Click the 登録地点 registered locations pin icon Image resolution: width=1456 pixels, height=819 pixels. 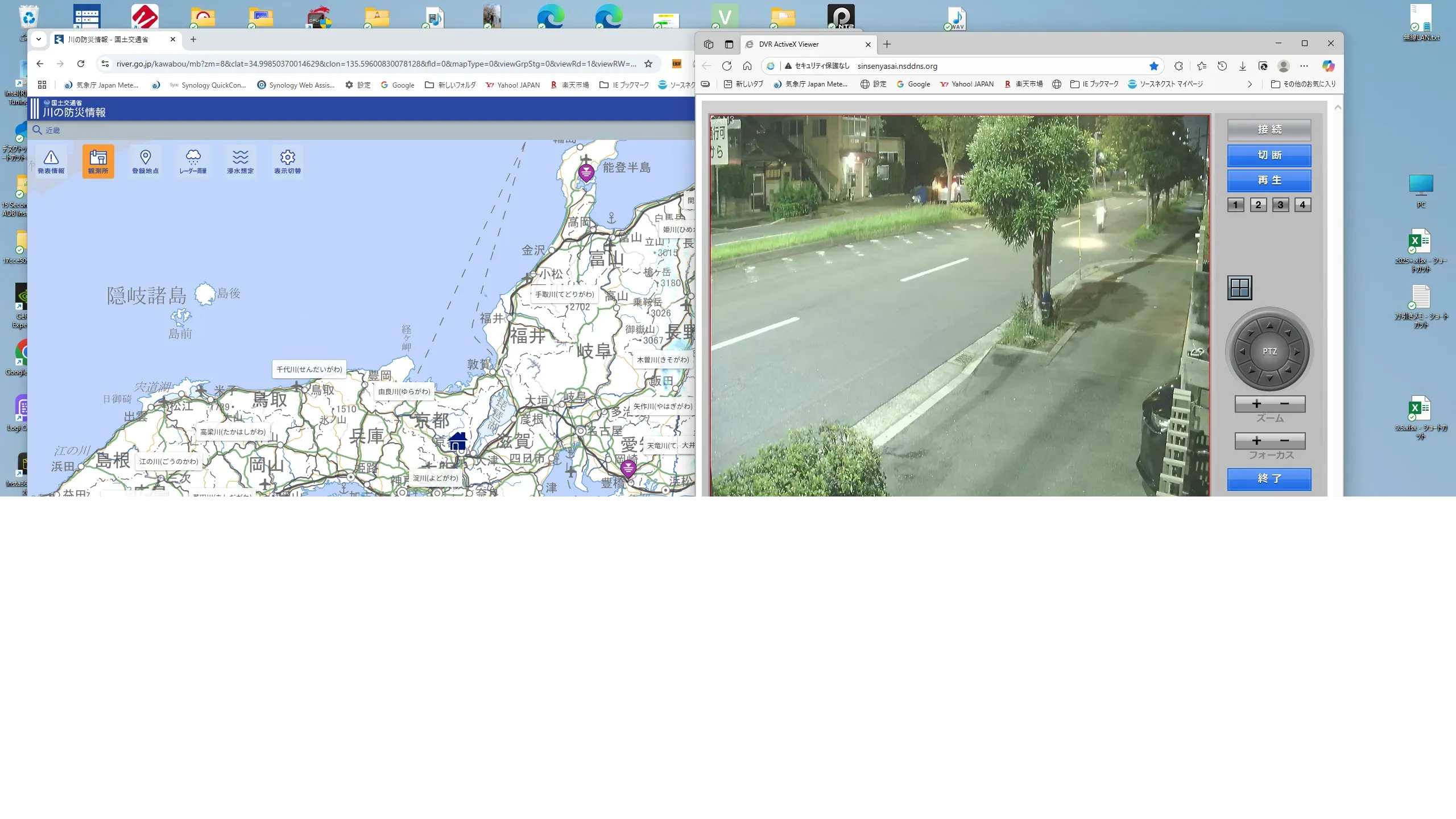146,162
